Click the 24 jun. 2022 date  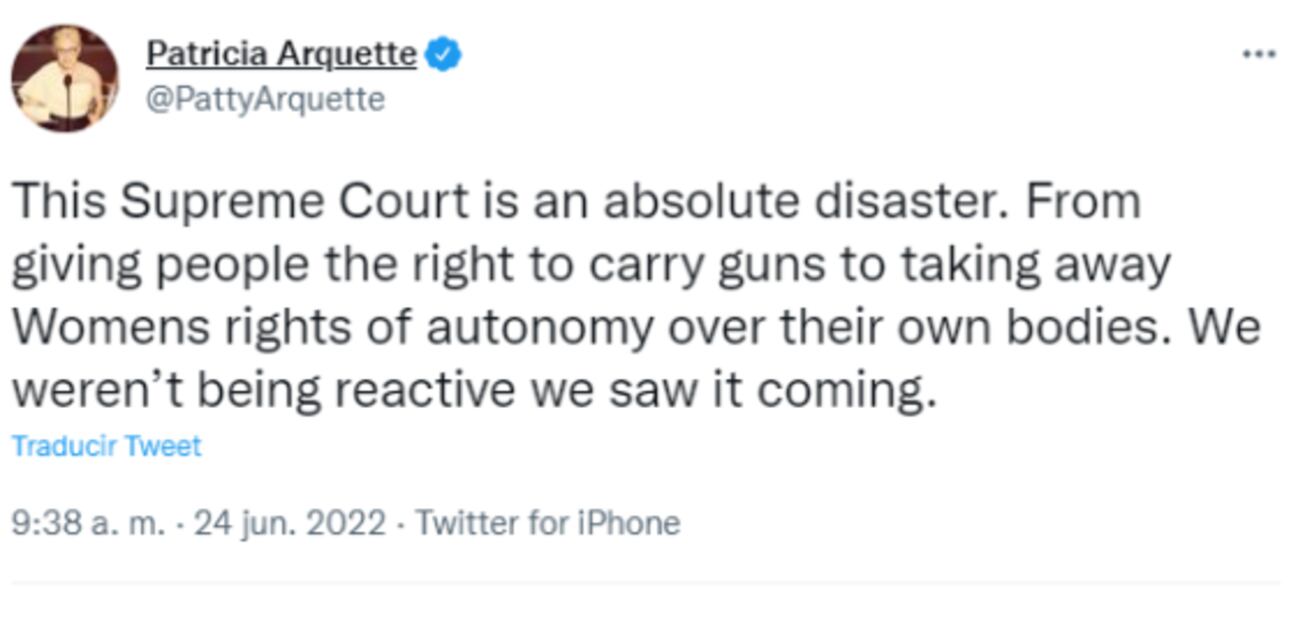coord(289,523)
